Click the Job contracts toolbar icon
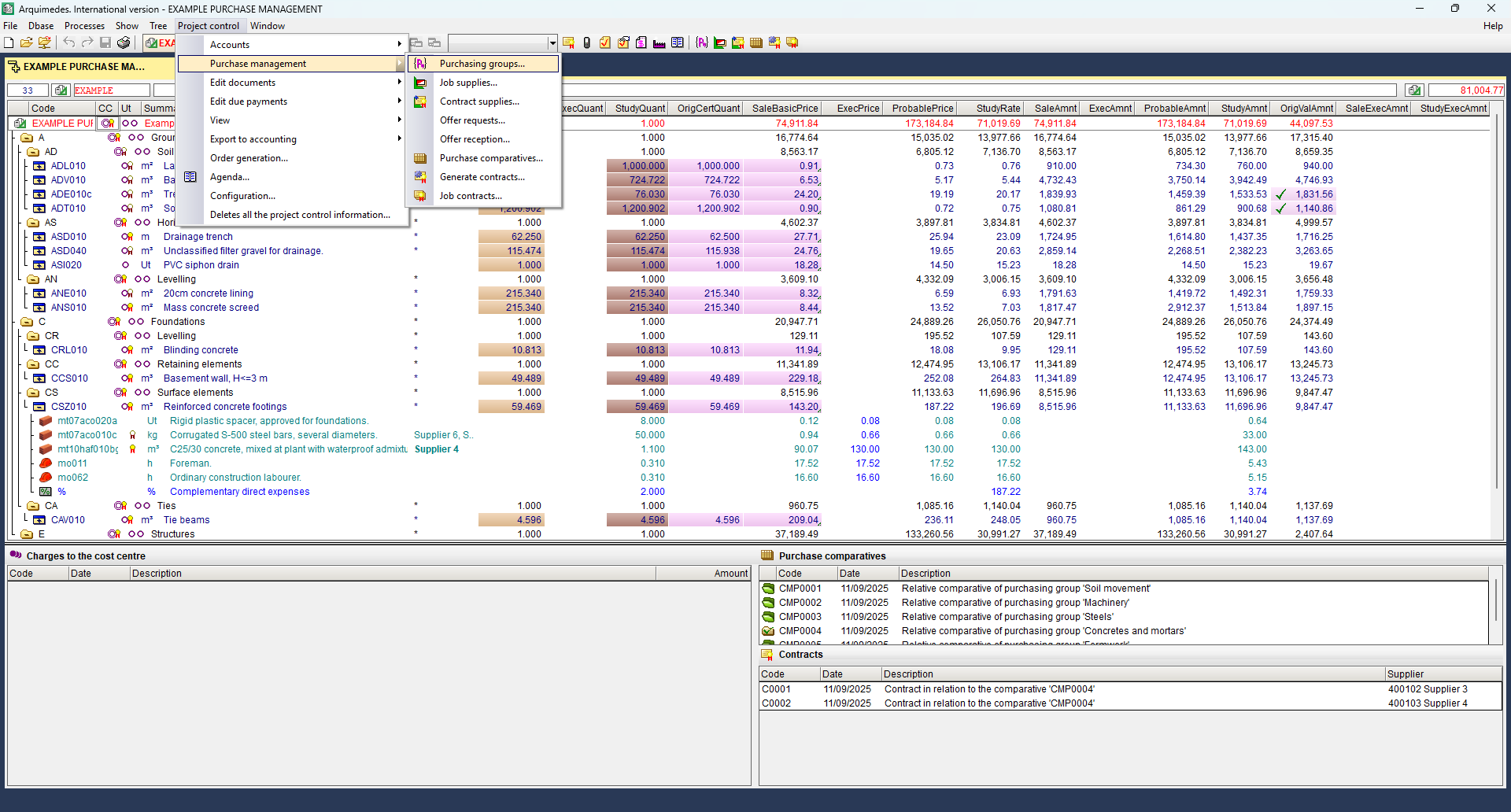 (x=792, y=42)
